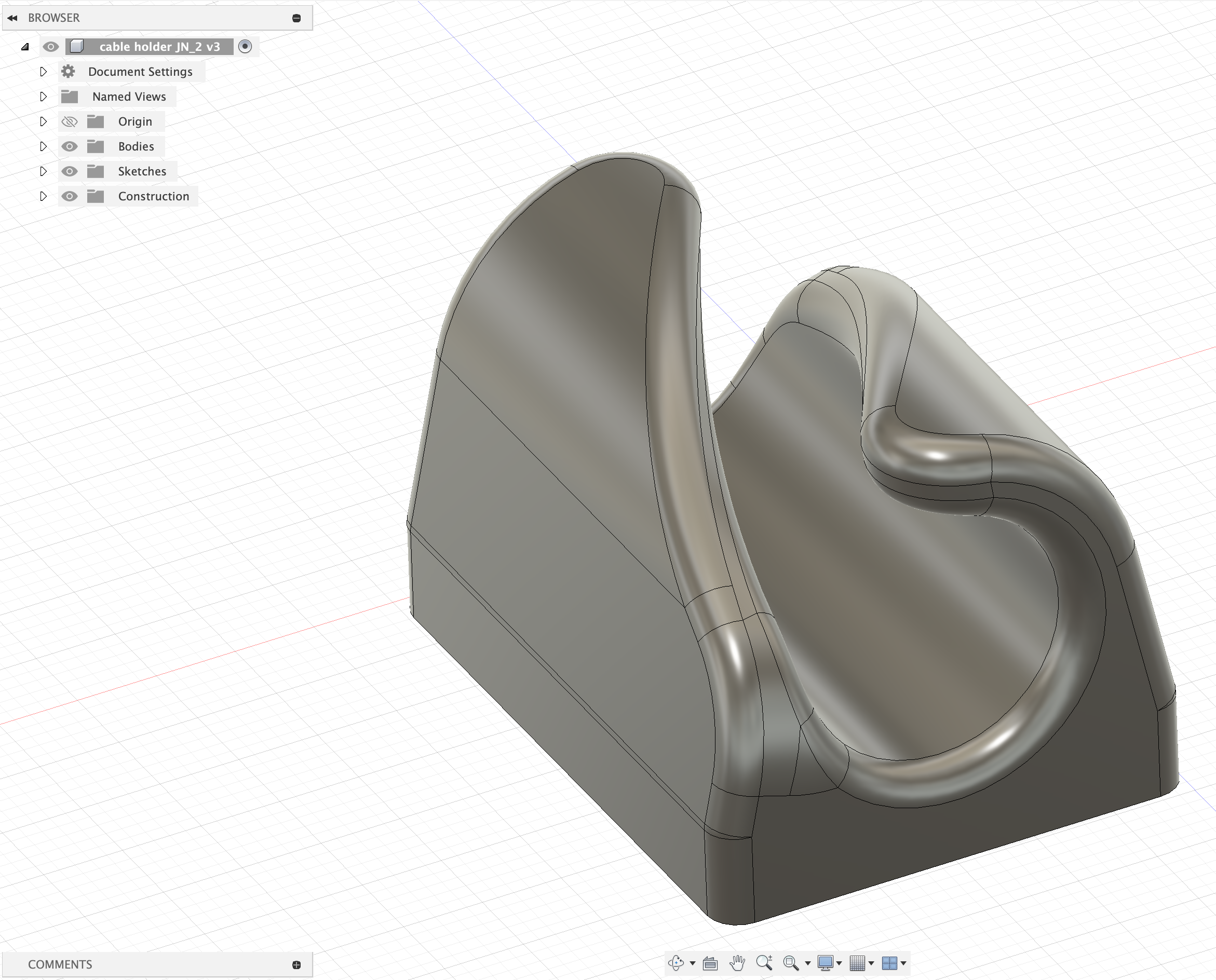1216x980 pixels.
Task: Expand the Named Views folder
Action: click(x=44, y=97)
